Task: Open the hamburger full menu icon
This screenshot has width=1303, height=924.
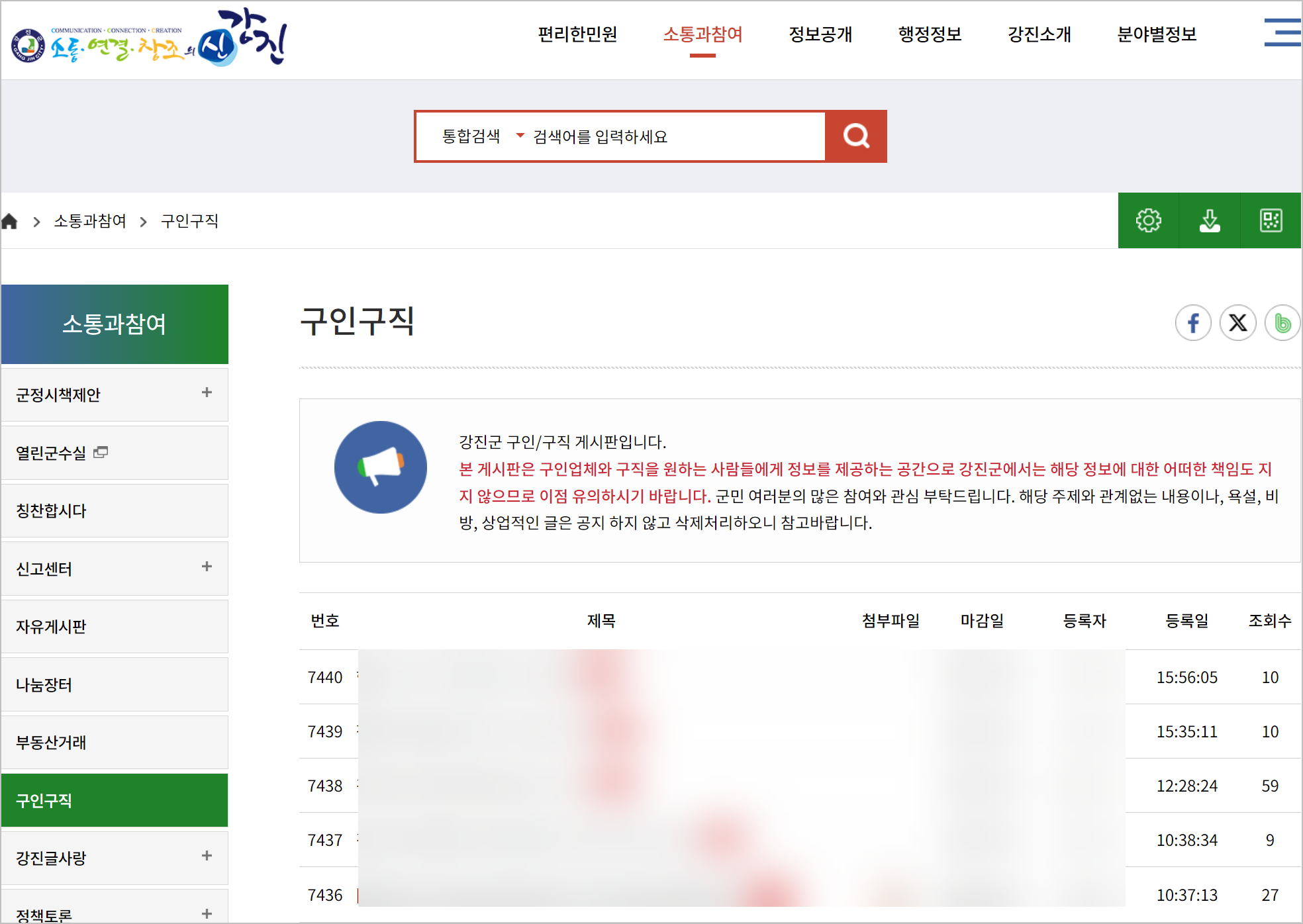Action: click(1282, 33)
